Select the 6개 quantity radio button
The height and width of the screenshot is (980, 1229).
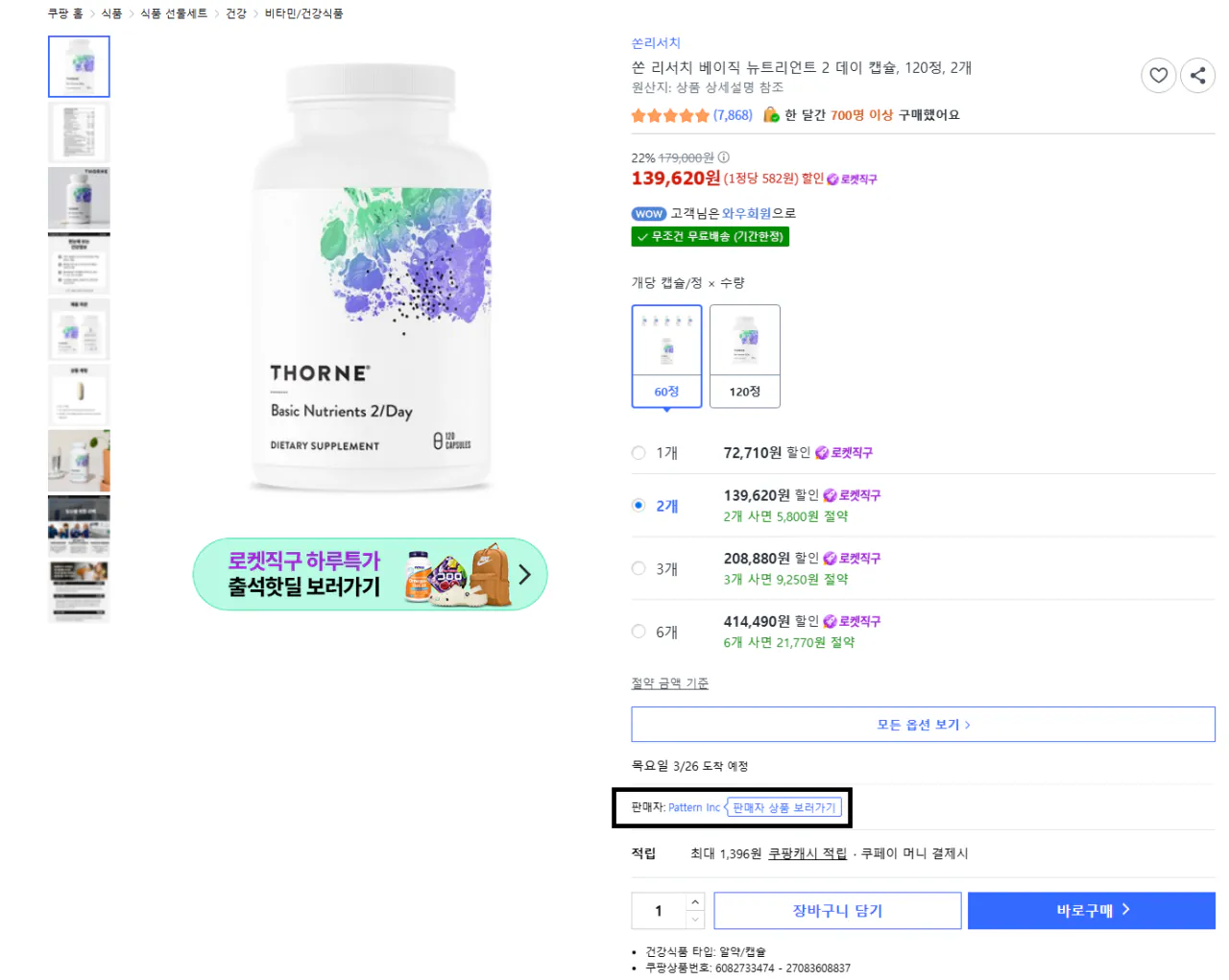[x=638, y=631]
